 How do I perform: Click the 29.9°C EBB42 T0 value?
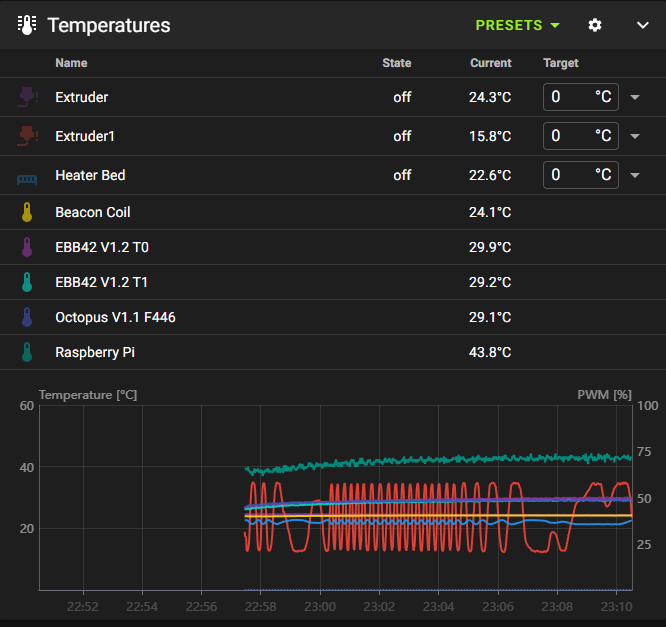click(490, 247)
